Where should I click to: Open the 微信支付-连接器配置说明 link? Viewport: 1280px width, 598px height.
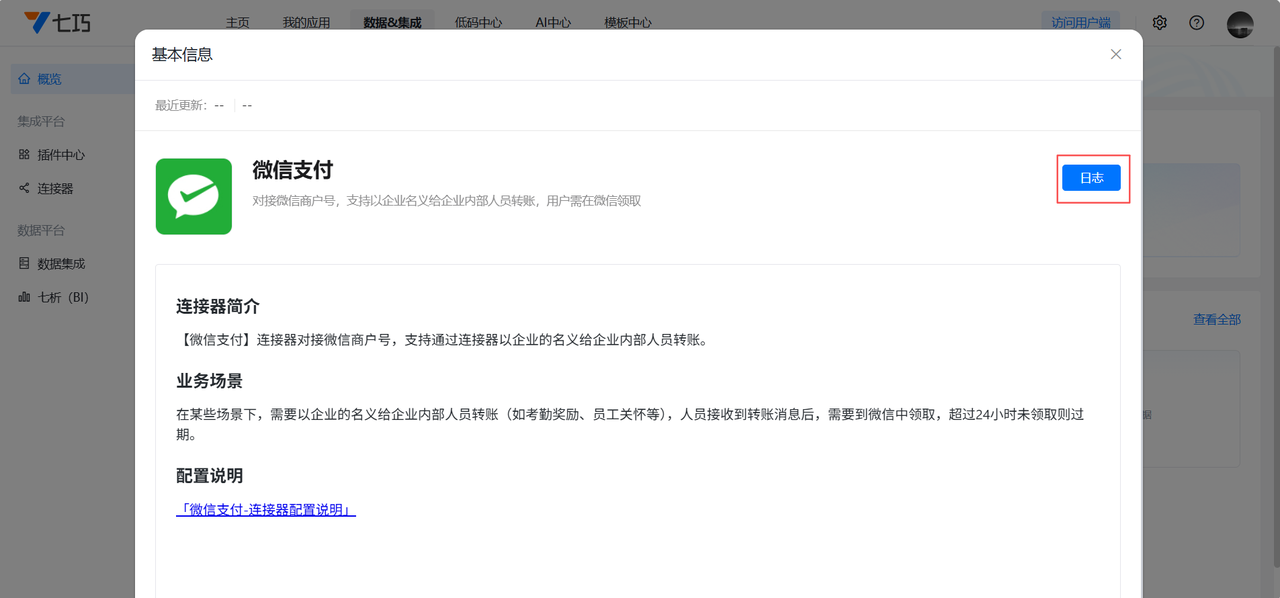[x=266, y=510]
